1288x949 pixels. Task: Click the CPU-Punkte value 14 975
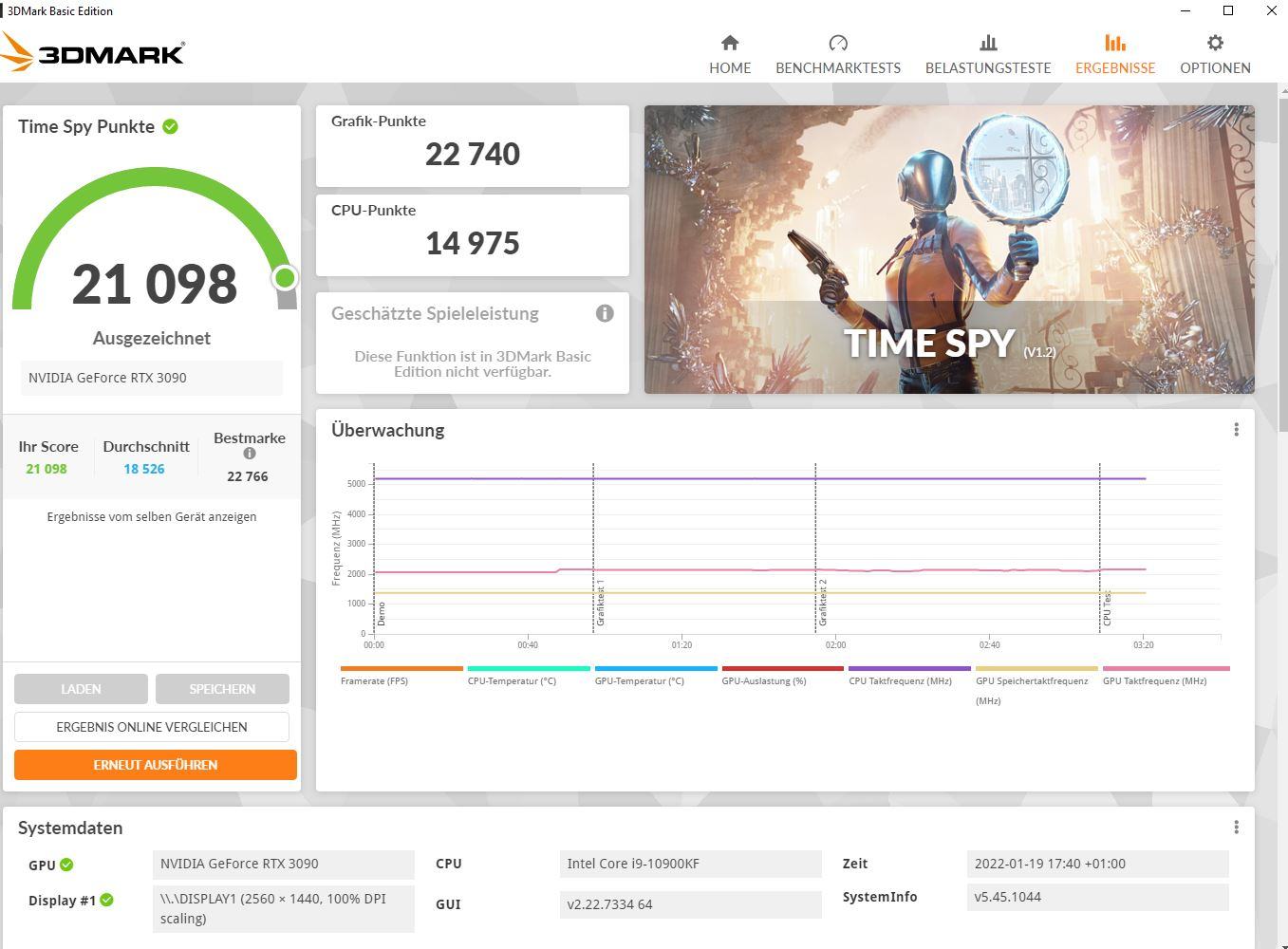click(473, 243)
